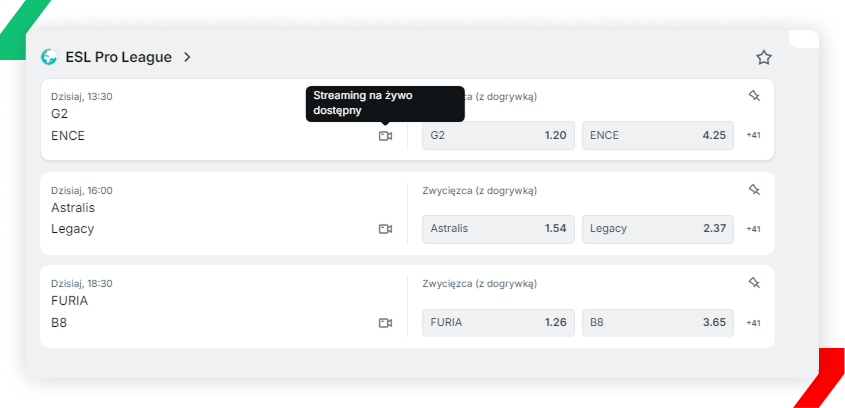Open live stream camera for FURIA vs B8
This screenshot has height=408, width=845.
385,323
